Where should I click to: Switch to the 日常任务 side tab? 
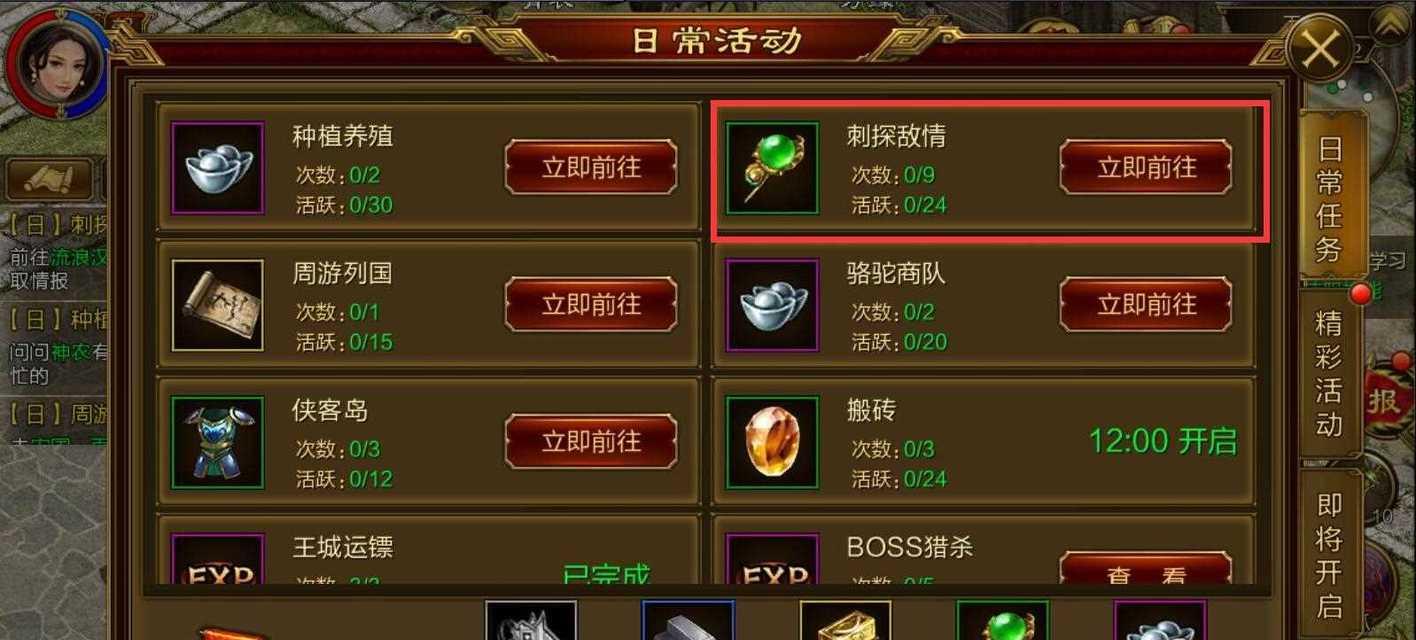1330,198
